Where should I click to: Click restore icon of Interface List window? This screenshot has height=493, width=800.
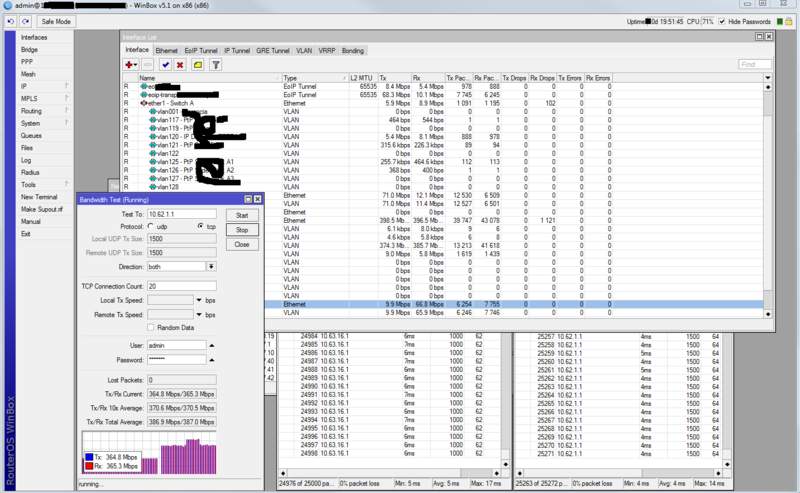(x=759, y=36)
